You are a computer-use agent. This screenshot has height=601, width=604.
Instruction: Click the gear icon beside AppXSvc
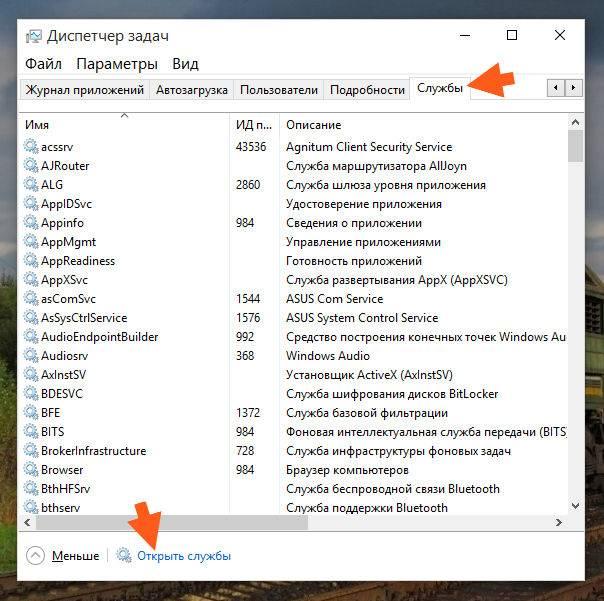(x=31, y=280)
